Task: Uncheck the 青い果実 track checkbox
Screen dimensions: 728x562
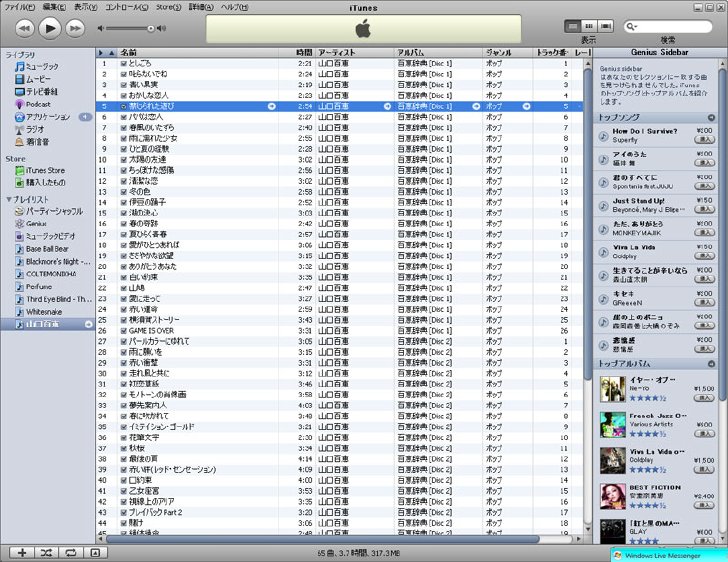Action: point(124,85)
